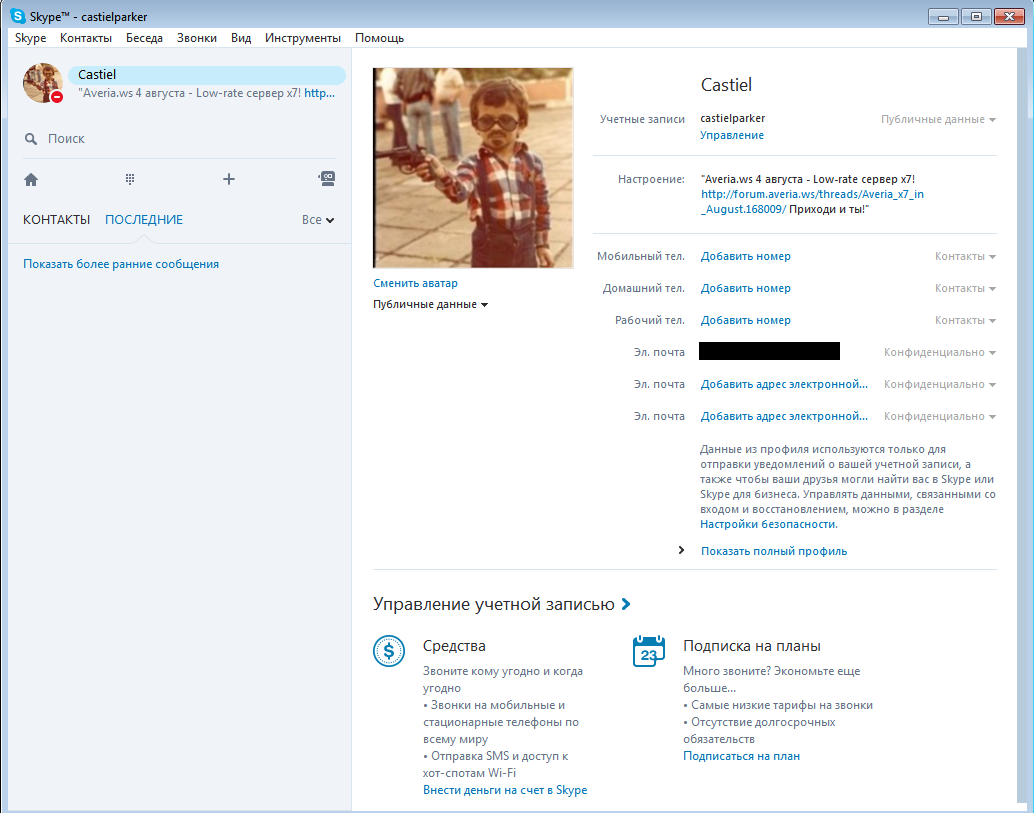Click Добавить номер for Домашний тел.
Screen dimensions: 1034x813
(745, 288)
